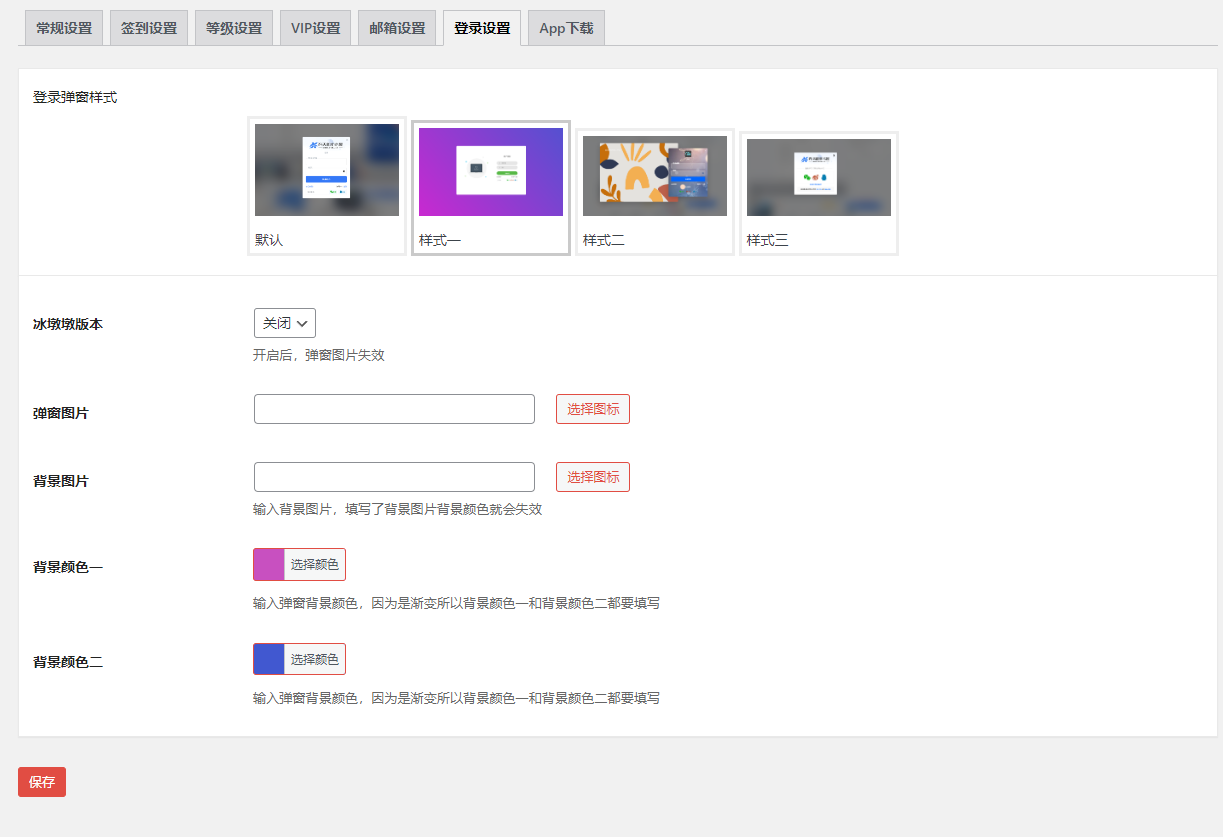The image size is (1223, 837).
Task: Switch to the VIP设置 tab
Action: click(315, 28)
